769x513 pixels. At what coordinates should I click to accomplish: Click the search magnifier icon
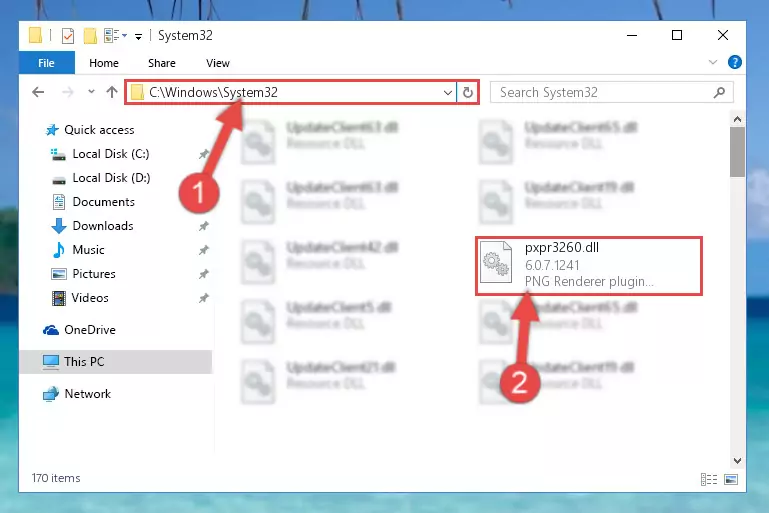[x=719, y=92]
